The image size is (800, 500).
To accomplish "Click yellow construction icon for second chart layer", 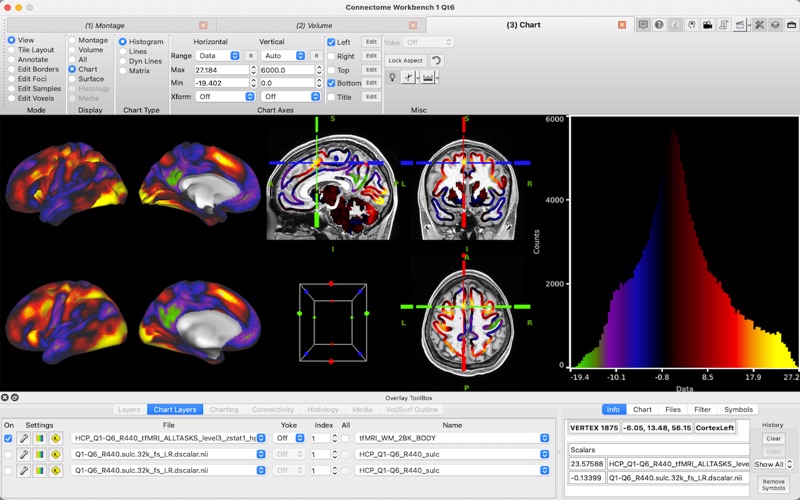I will pos(56,454).
